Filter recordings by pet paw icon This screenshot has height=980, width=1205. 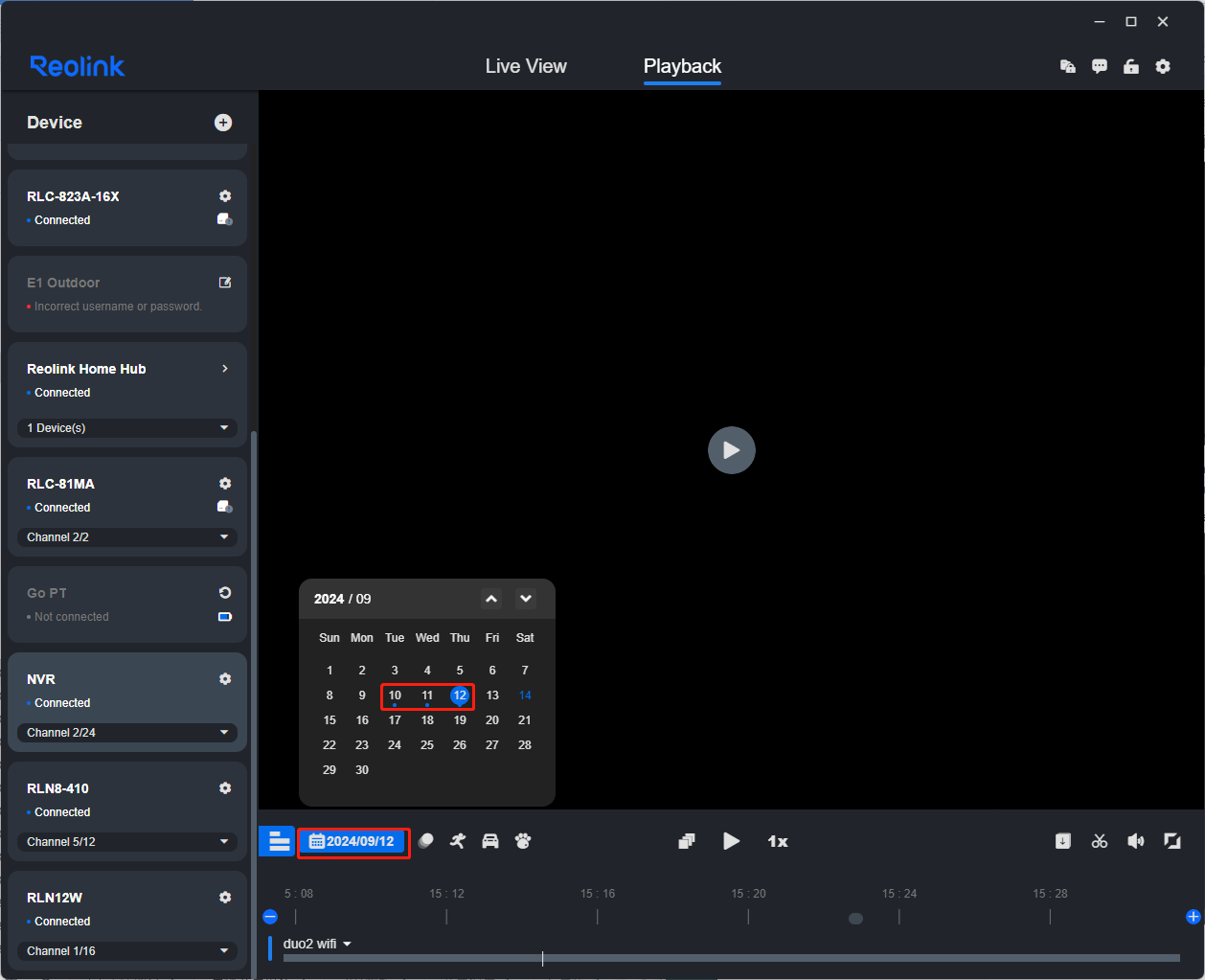click(523, 841)
